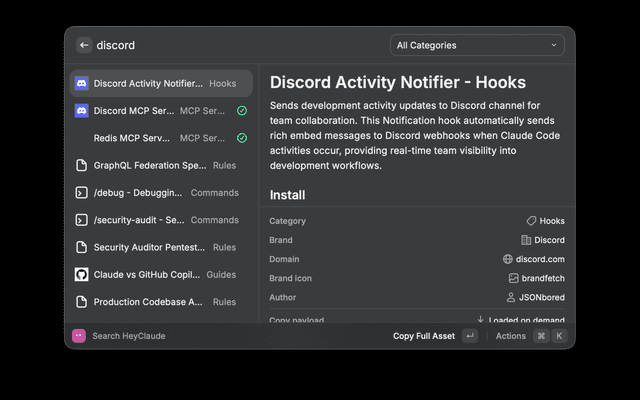Viewport: 640px width, 400px height.
Task: Select the /security-audit command item
Action: (161, 220)
